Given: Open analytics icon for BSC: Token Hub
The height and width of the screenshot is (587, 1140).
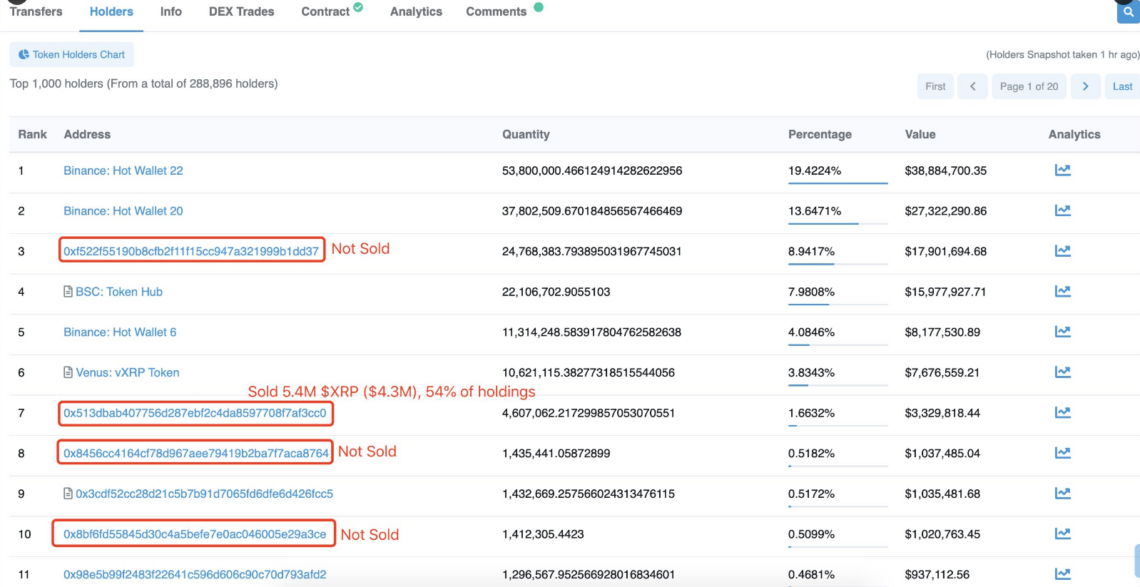Looking at the screenshot, I should 1062,292.
